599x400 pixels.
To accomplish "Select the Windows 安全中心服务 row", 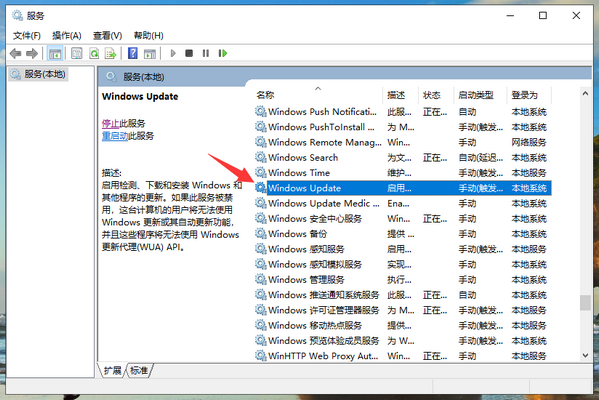I will pos(403,219).
